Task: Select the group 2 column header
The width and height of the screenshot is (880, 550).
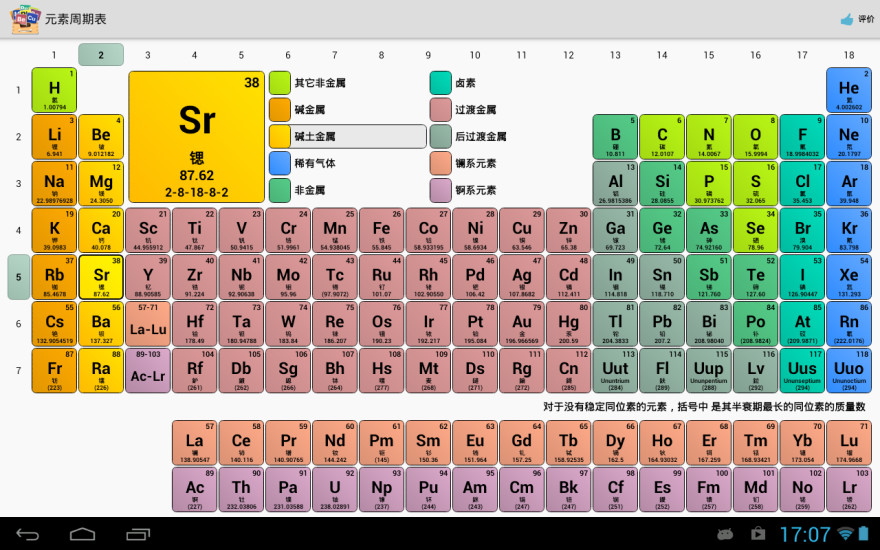Action: coord(101,55)
